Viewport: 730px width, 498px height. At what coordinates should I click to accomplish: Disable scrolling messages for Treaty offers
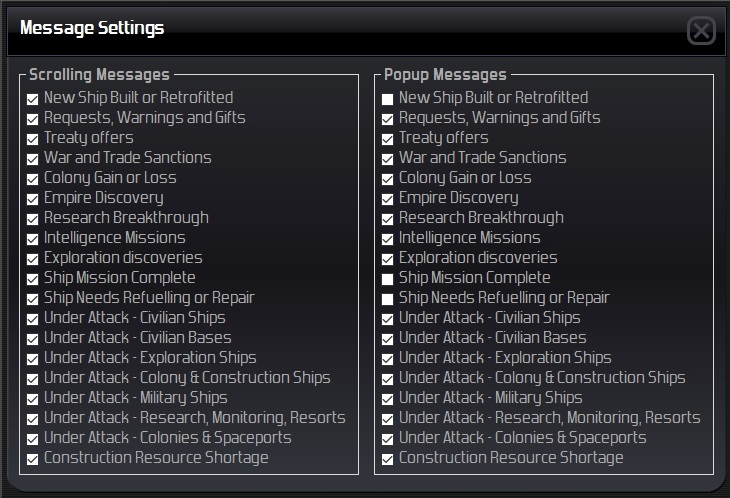33,139
